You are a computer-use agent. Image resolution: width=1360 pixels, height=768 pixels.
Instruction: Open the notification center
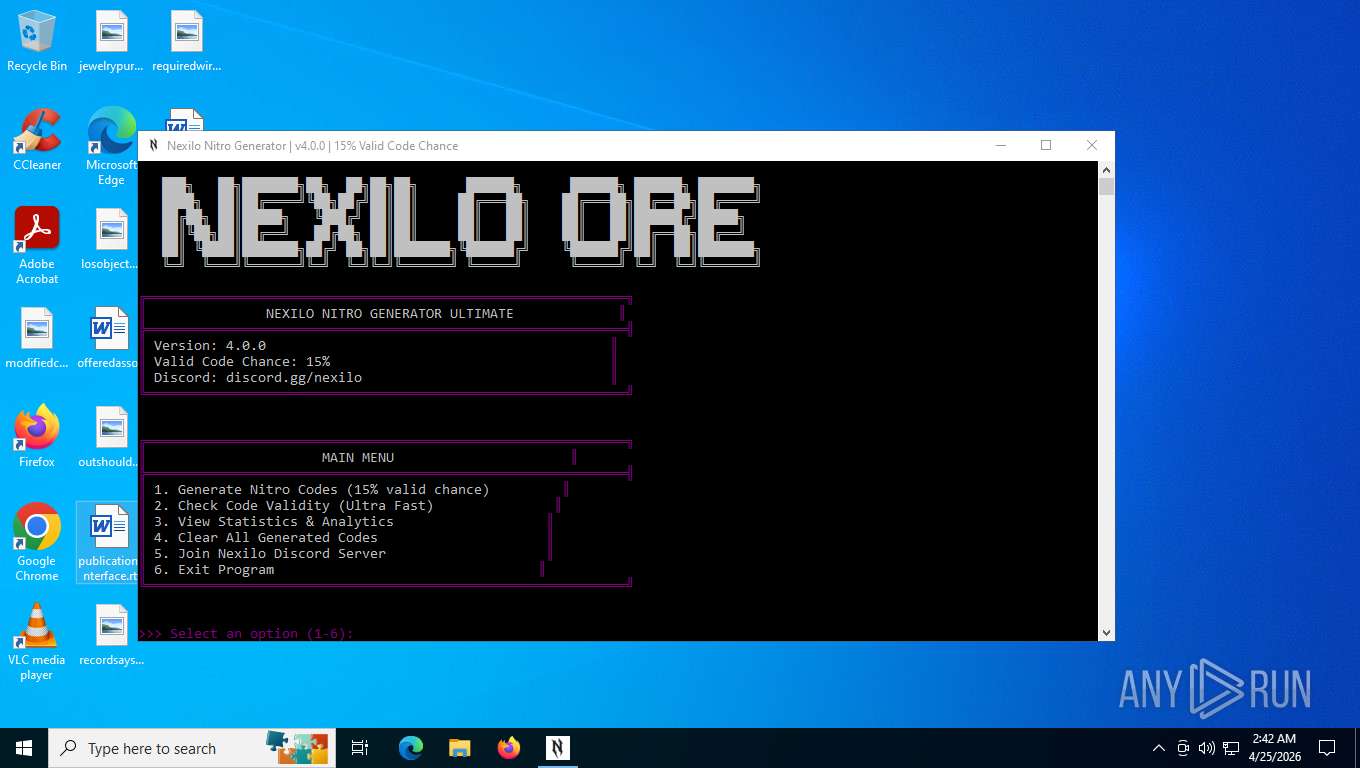1327,748
